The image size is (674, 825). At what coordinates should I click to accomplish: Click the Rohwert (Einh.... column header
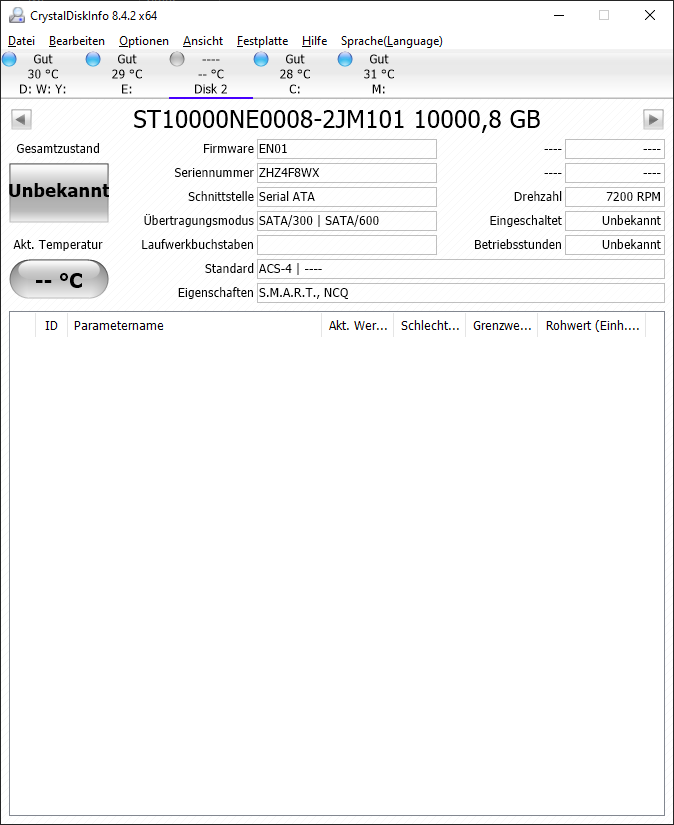click(592, 326)
